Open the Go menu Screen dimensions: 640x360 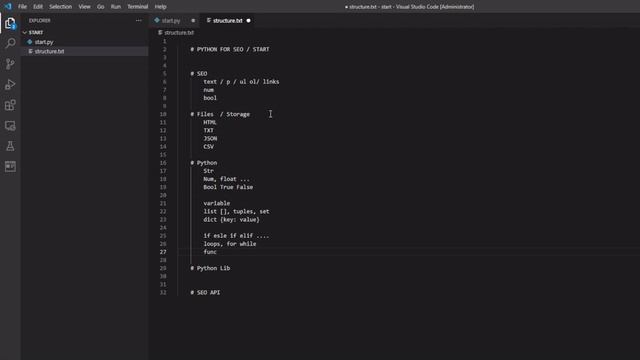100,7
